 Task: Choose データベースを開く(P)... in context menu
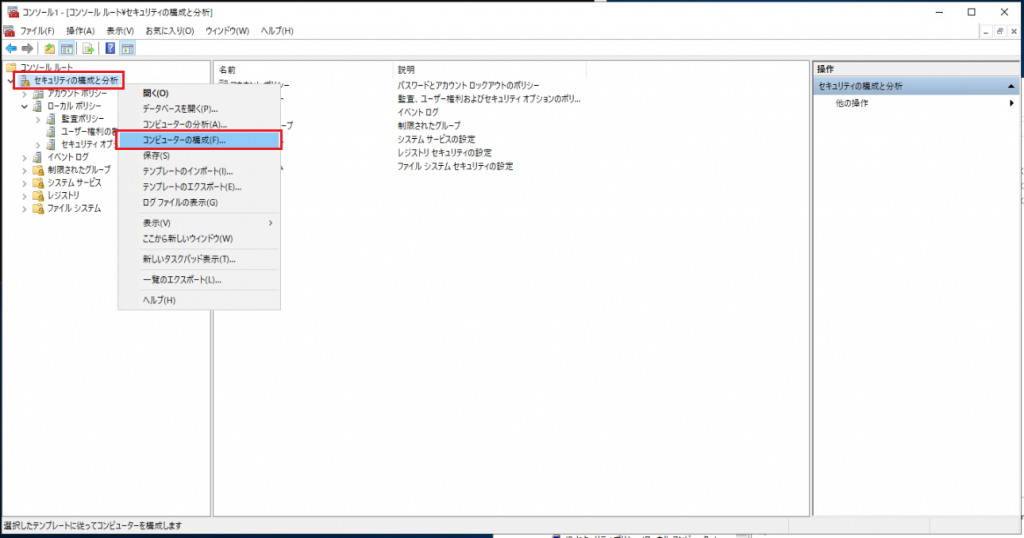199,109
